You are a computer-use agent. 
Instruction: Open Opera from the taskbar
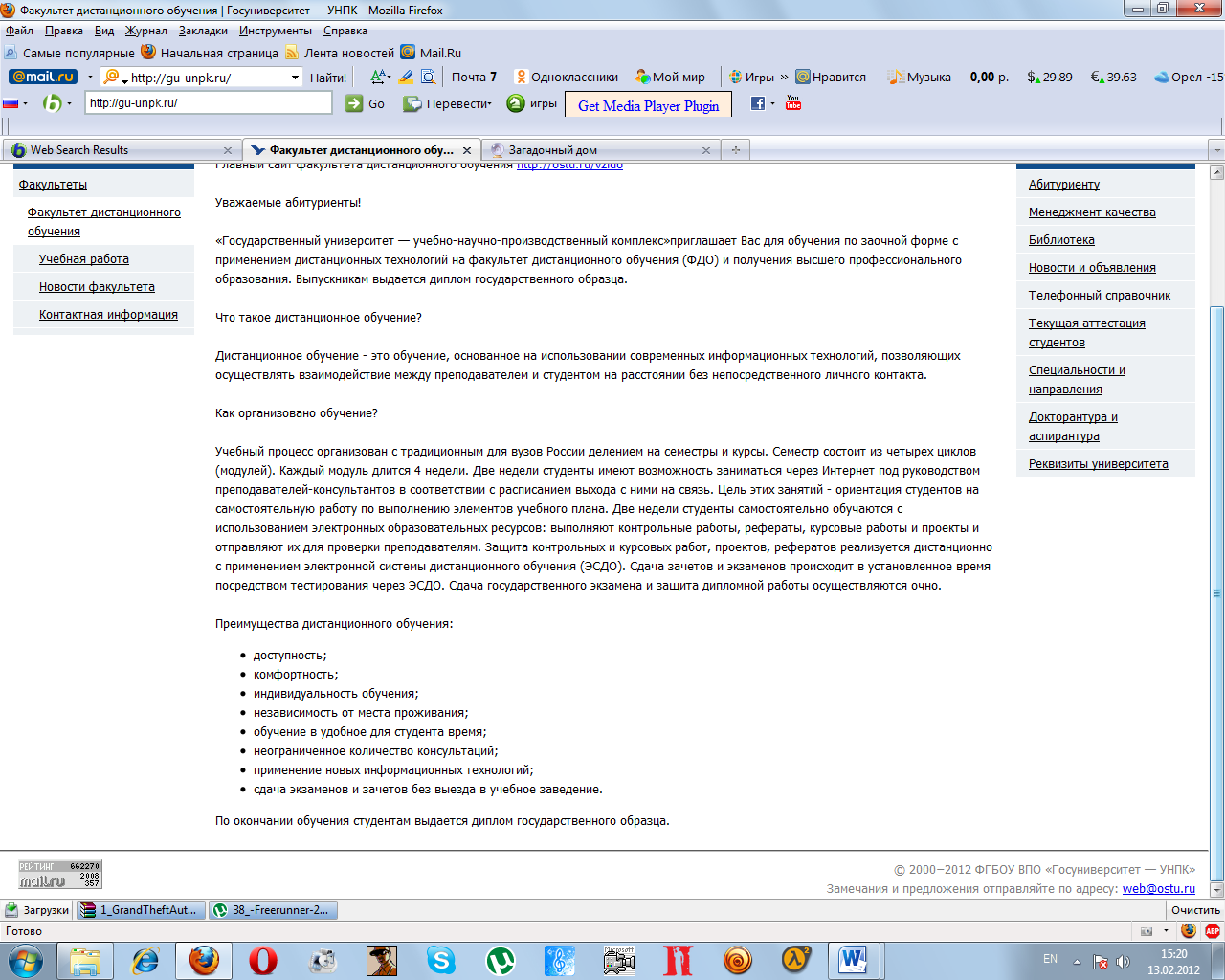pyautogui.click(x=262, y=960)
